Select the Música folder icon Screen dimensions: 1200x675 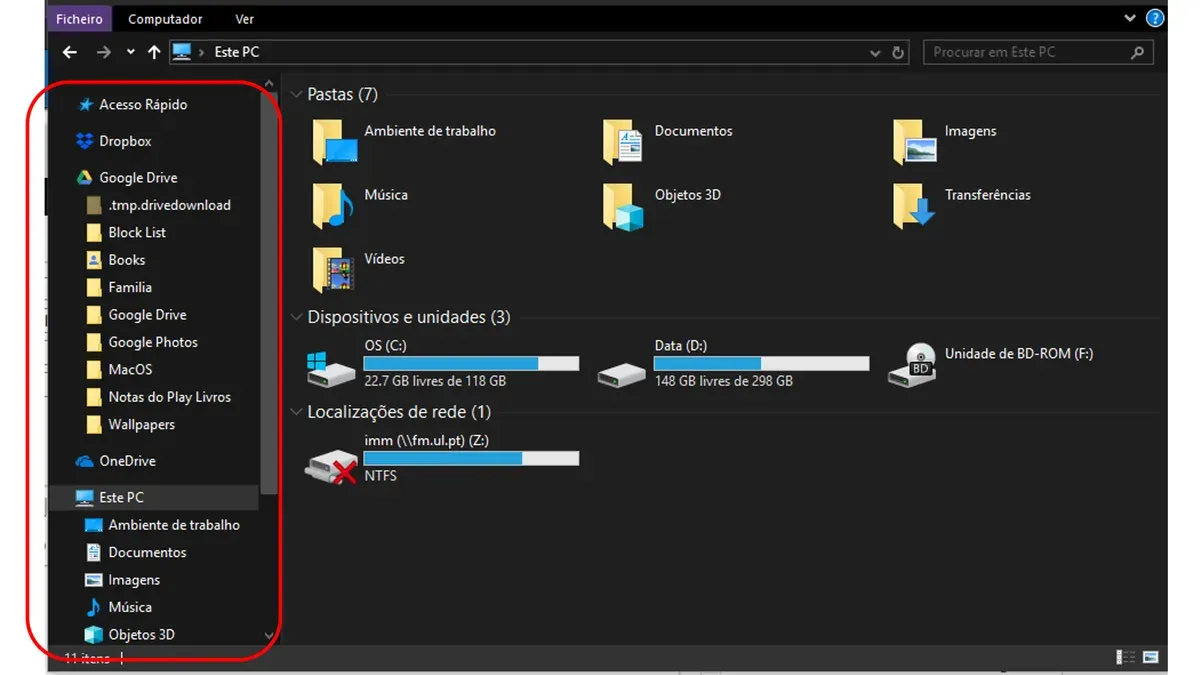click(332, 206)
